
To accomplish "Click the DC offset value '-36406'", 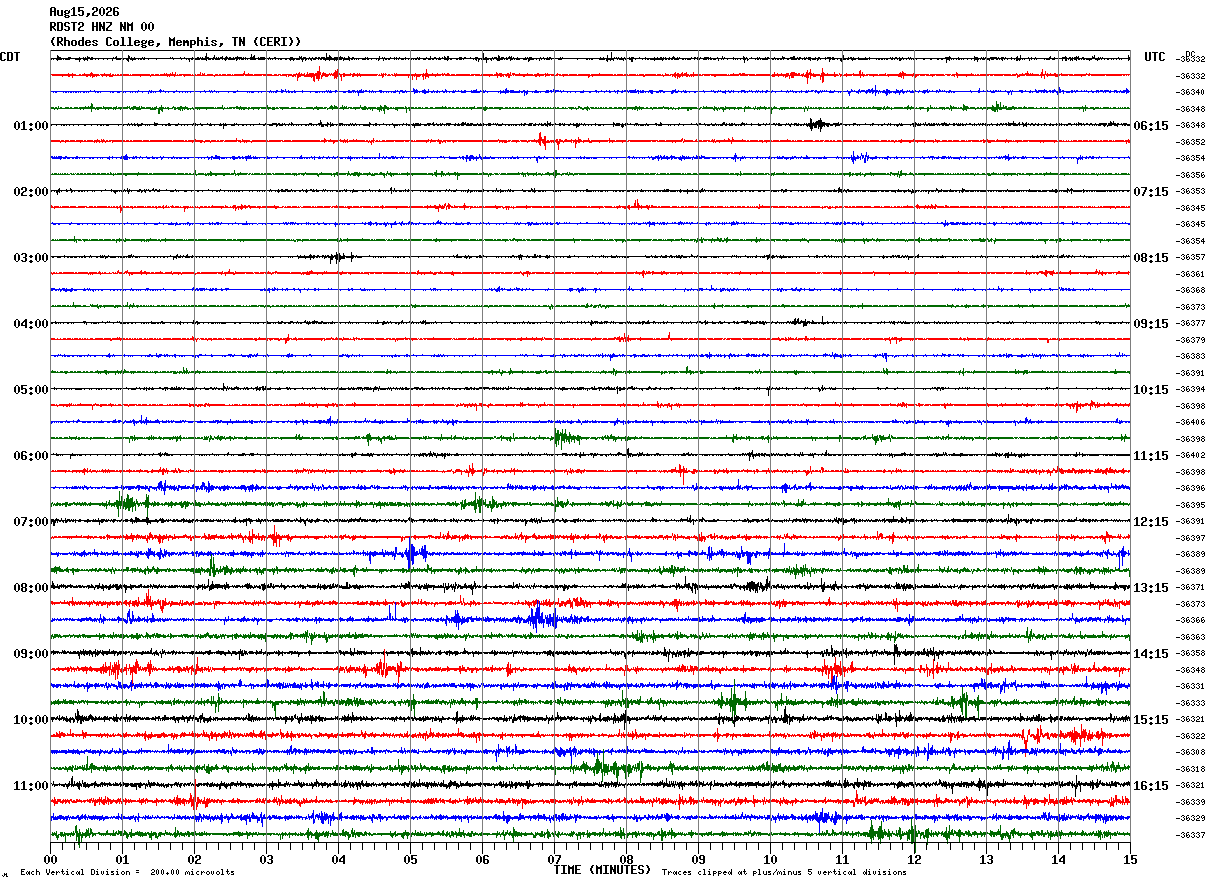I will [x=1191, y=423].
